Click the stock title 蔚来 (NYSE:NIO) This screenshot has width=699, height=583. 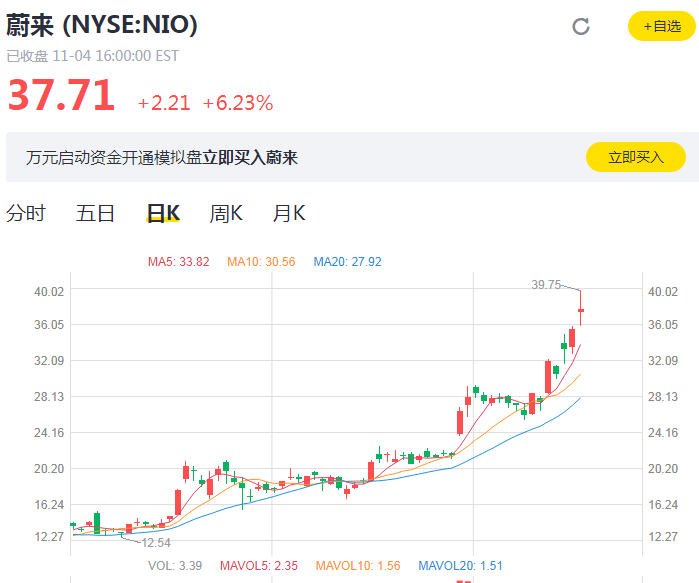(x=102, y=25)
